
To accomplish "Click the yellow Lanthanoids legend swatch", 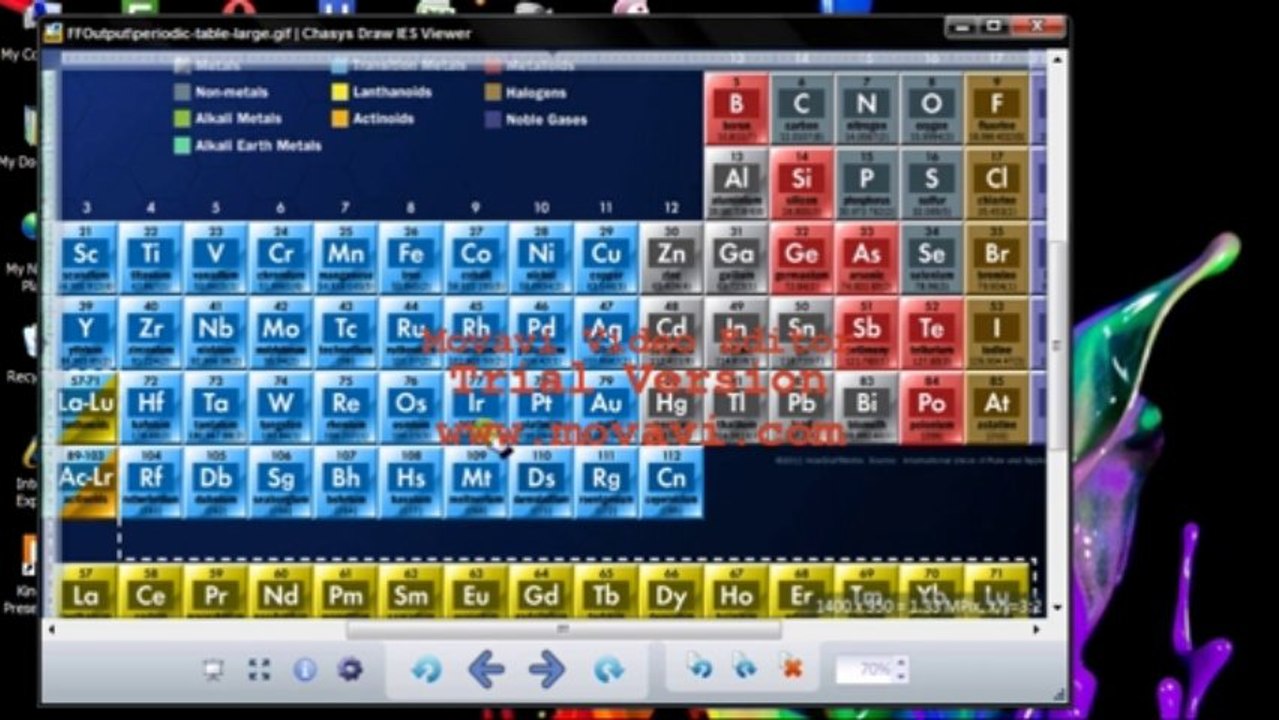I will coord(339,92).
